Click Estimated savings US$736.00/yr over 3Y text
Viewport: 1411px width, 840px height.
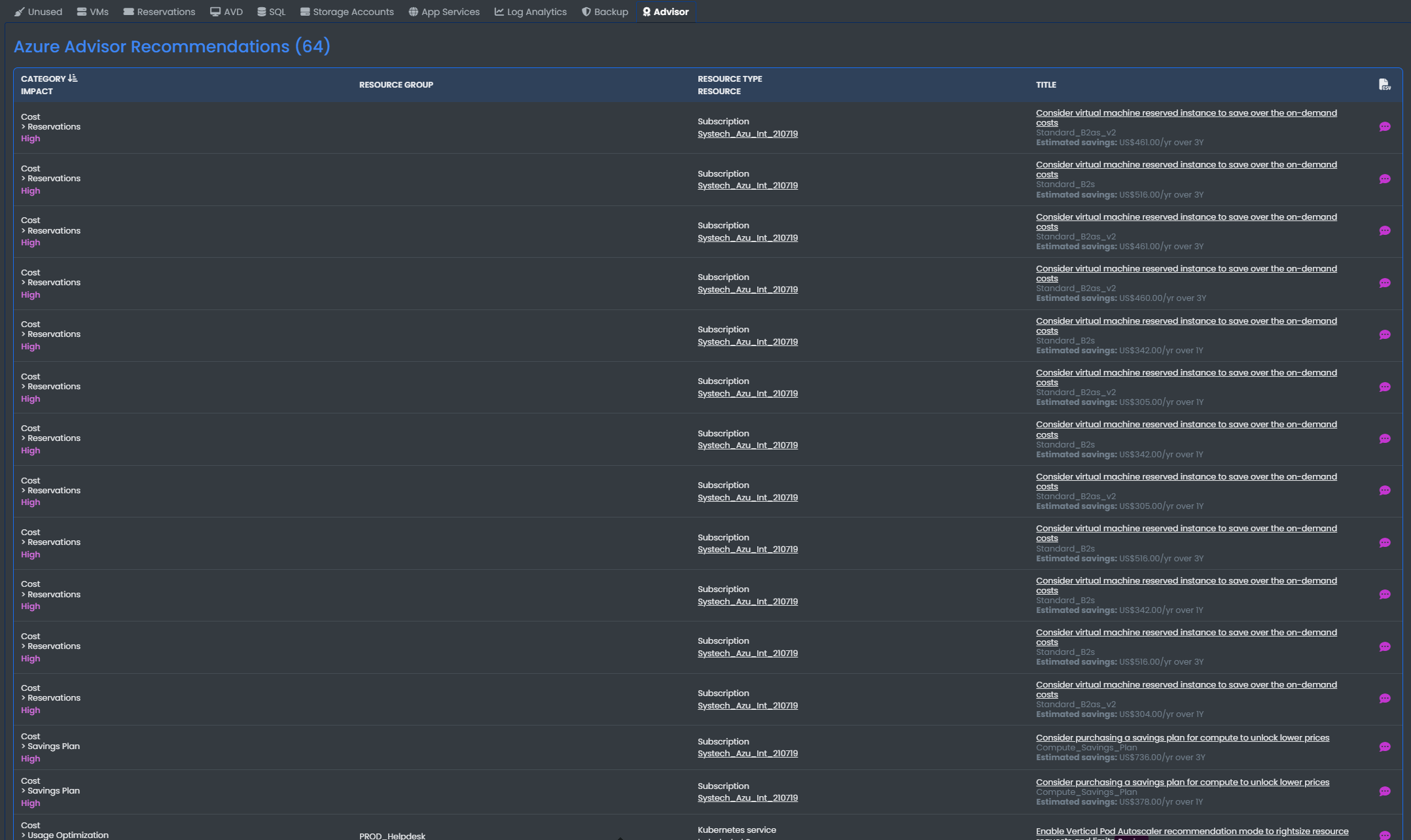pyautogui.click(x=1120, y=757)
